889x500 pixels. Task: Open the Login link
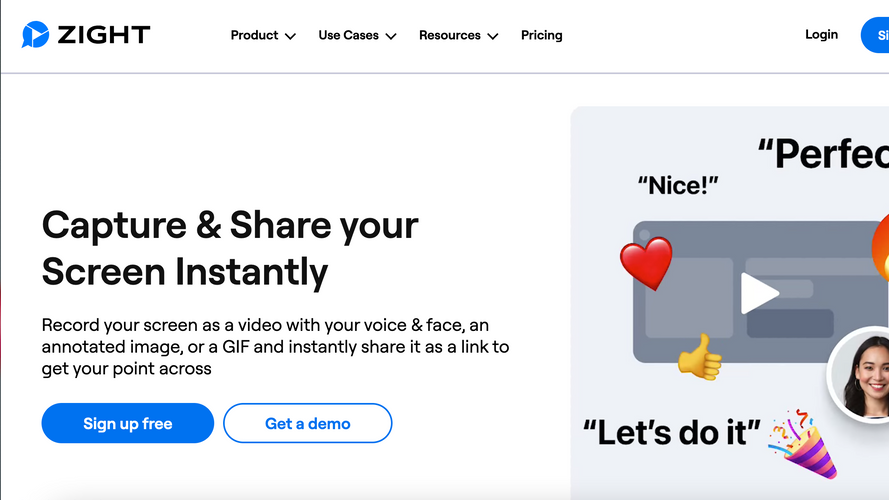pos(821,35)
